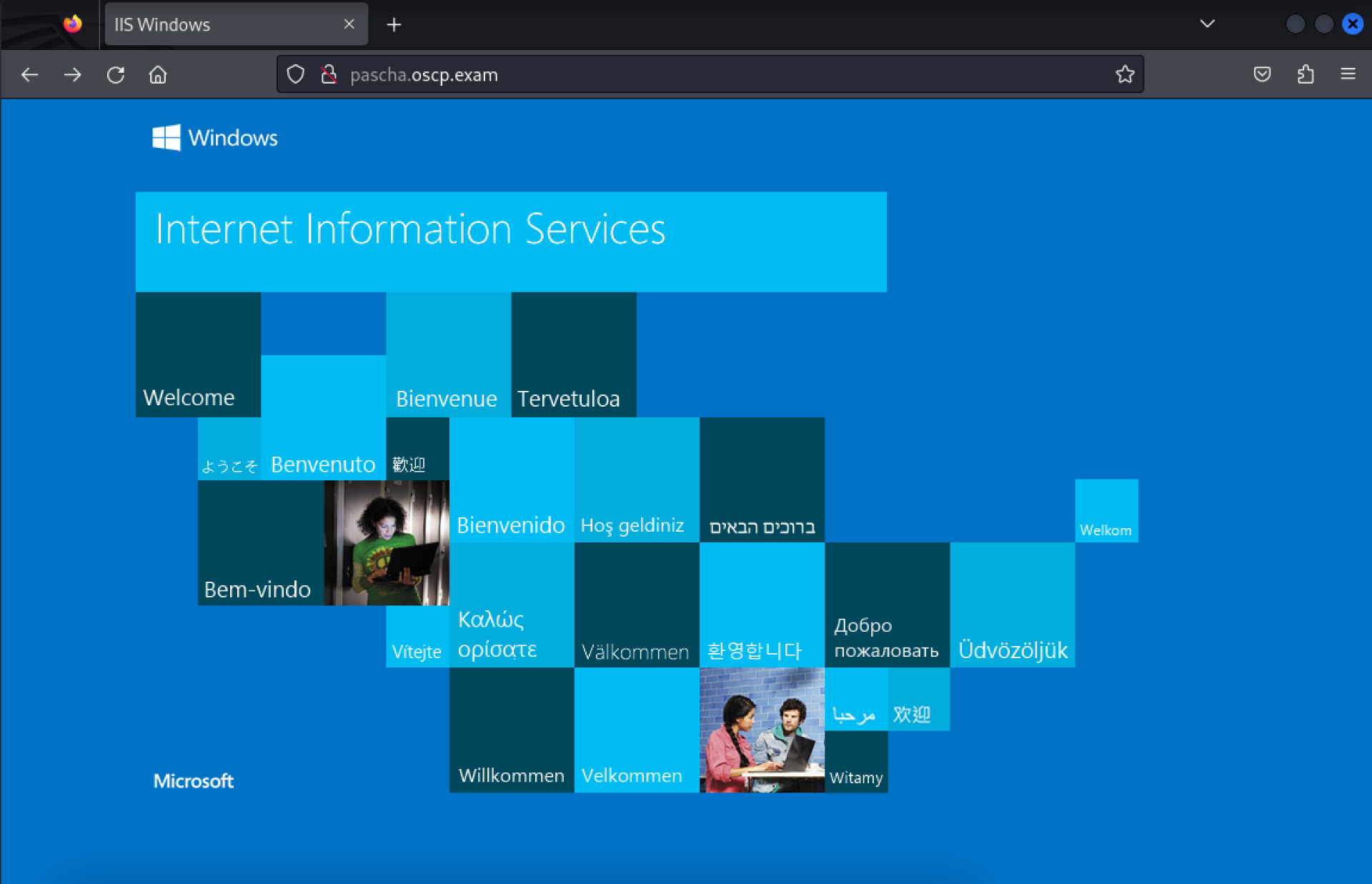This screenshot has height=884, width=1372.
Task: Click the insecure connection padlock icon
Action: point(329,74)
